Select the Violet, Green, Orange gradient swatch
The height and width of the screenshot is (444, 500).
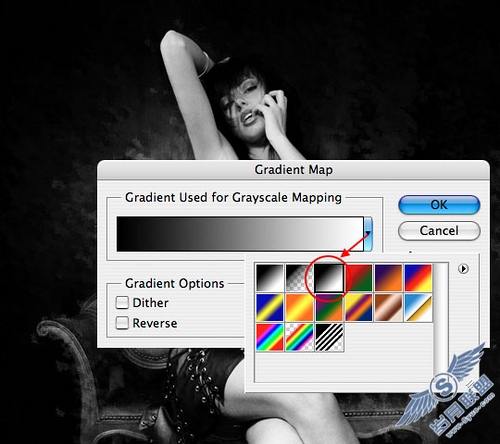point(329,308)
